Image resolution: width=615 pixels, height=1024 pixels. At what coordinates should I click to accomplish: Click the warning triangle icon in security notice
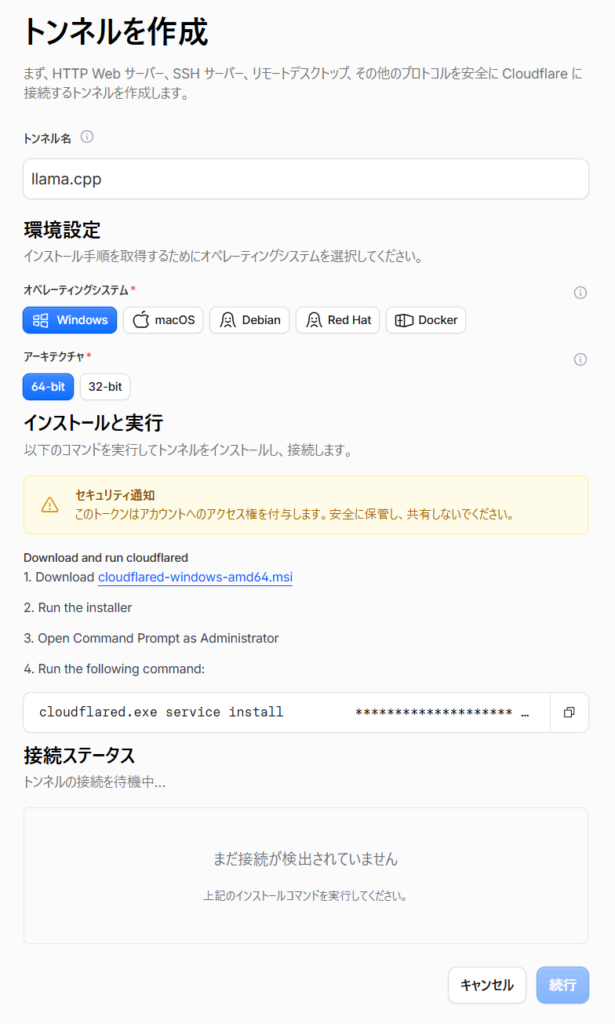pyautogui.click(x=50, y=505)
